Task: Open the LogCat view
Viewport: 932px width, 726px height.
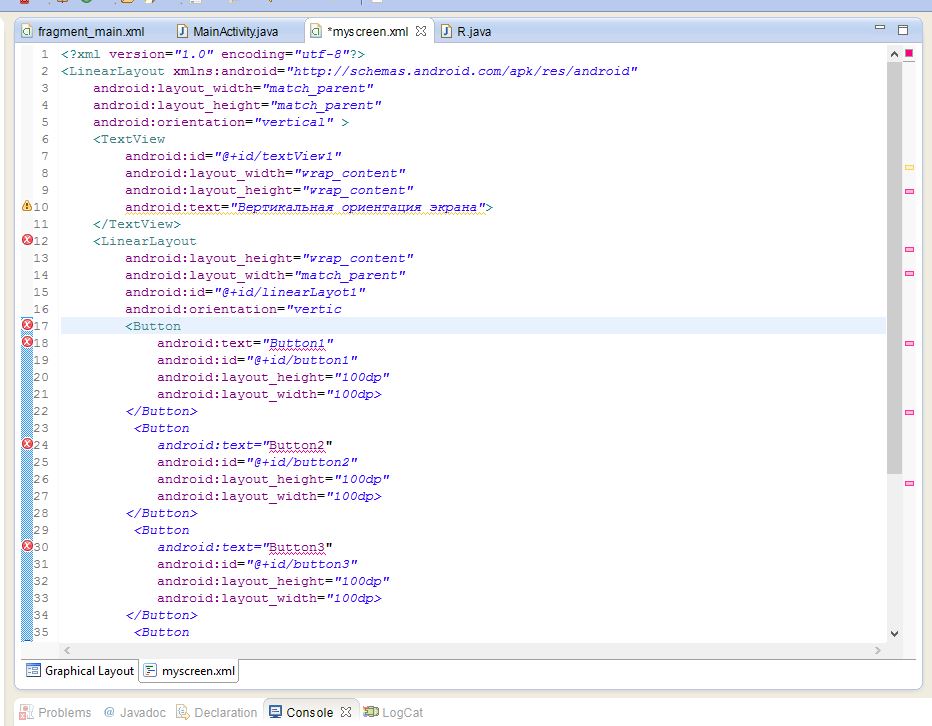Action: tap(393, 712)
